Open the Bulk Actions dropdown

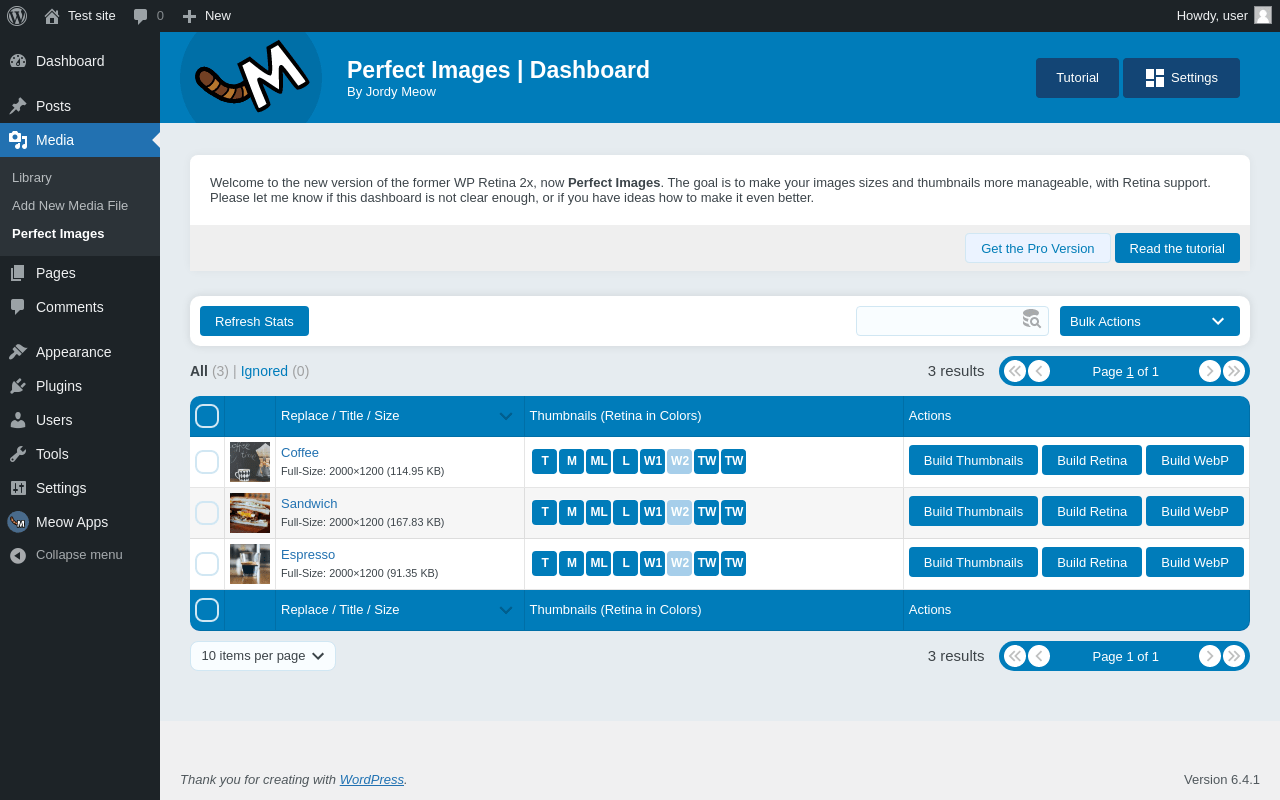1150,321
